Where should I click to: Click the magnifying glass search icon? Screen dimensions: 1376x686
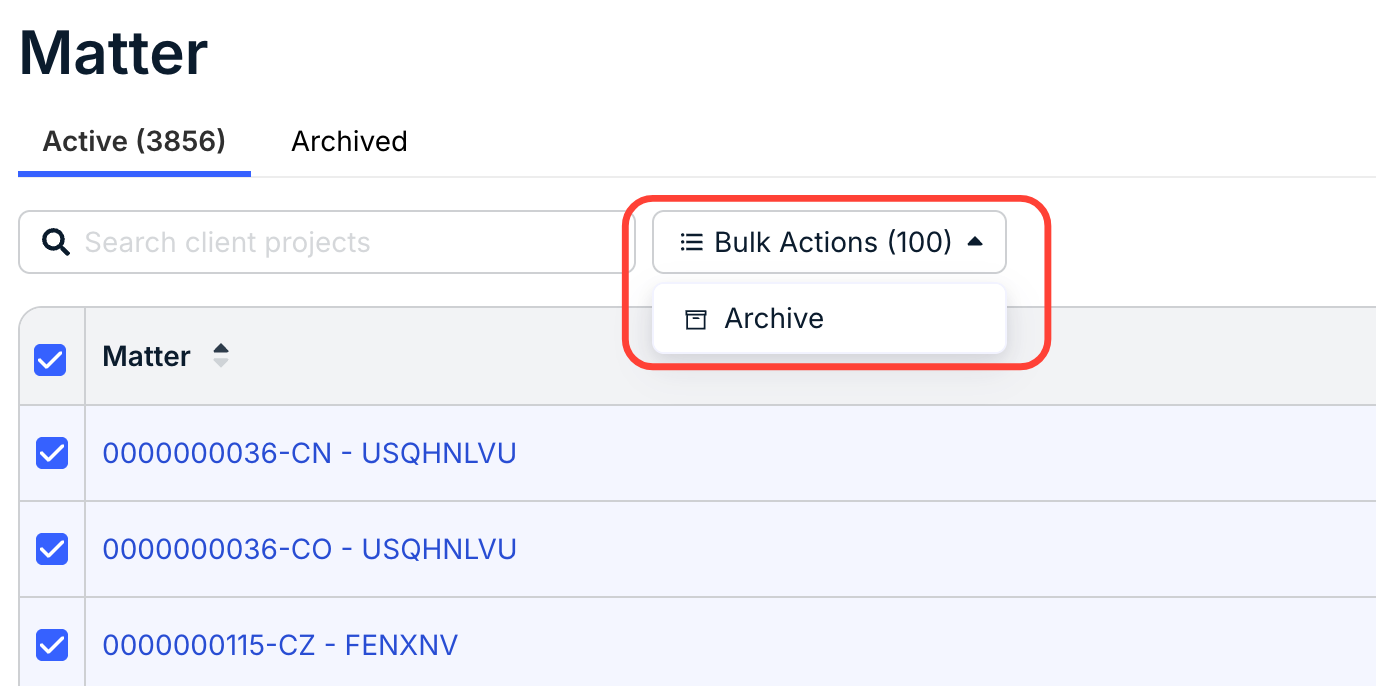coord(56,242)
